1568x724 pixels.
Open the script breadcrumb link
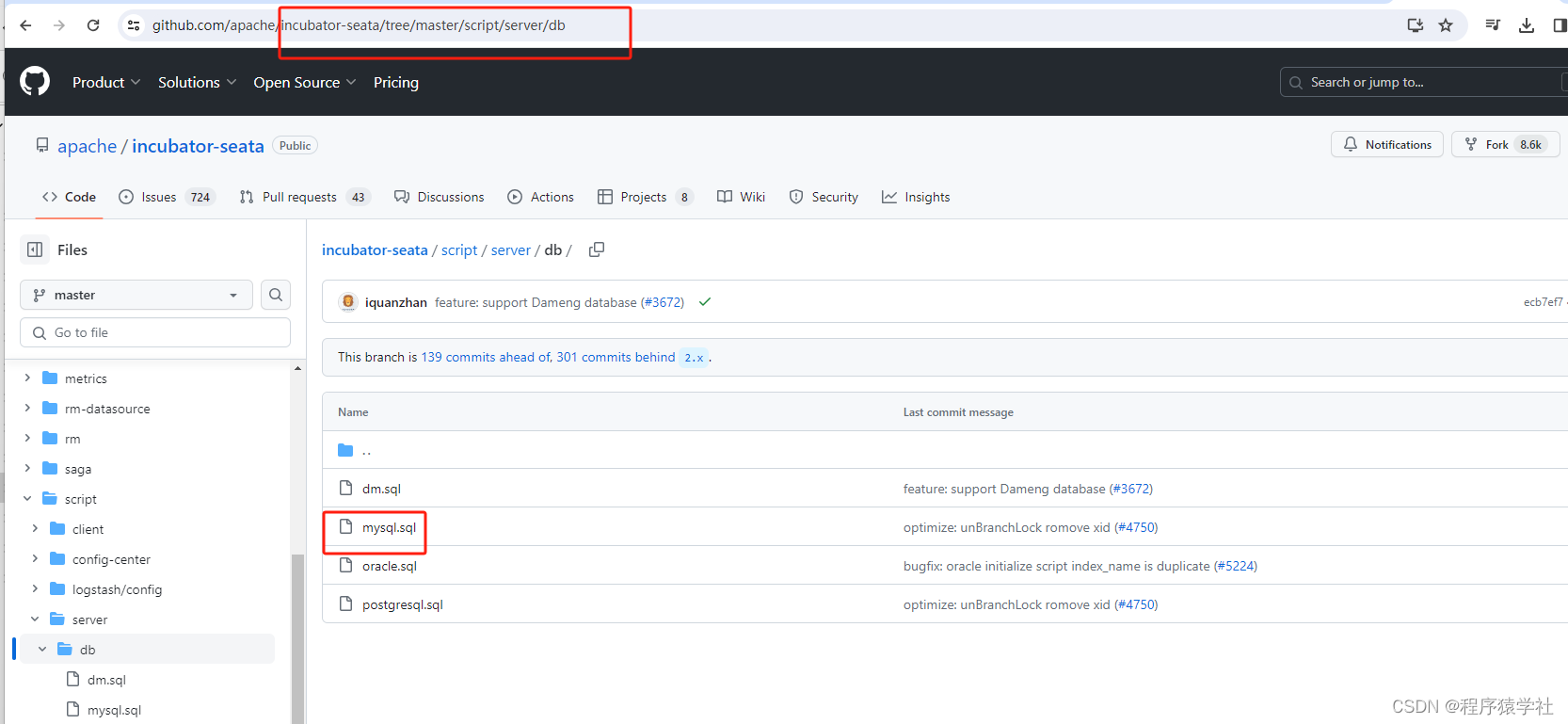pos(459,249)
